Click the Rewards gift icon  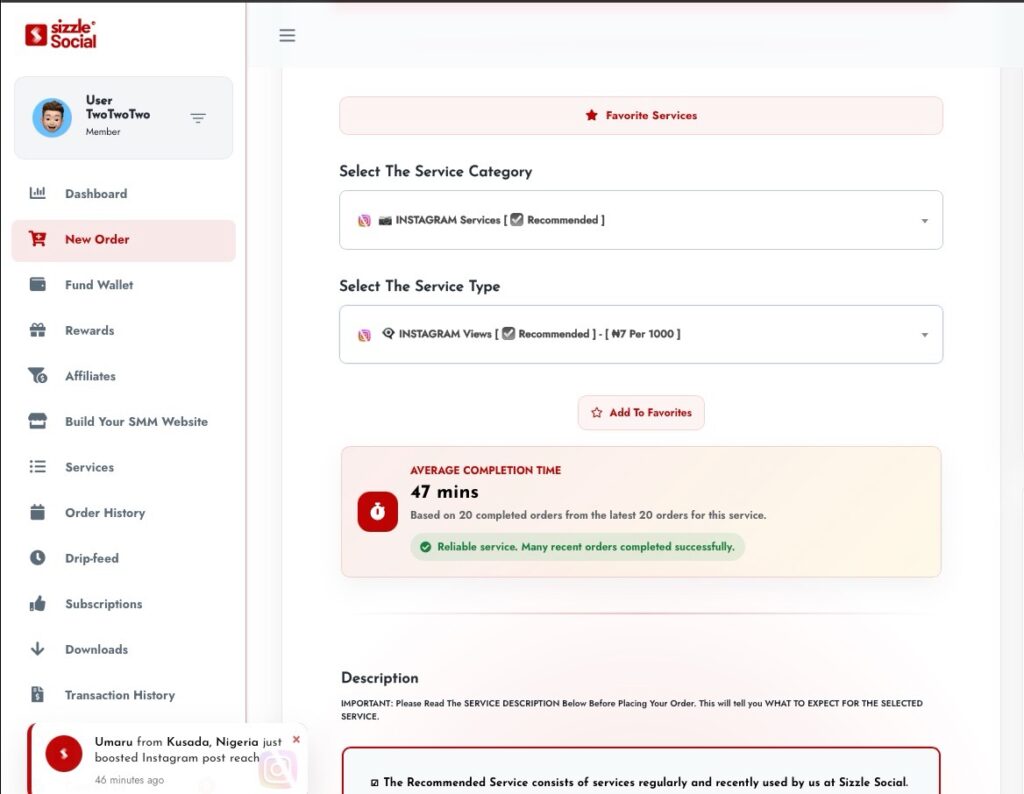click(x=37, y=330)
